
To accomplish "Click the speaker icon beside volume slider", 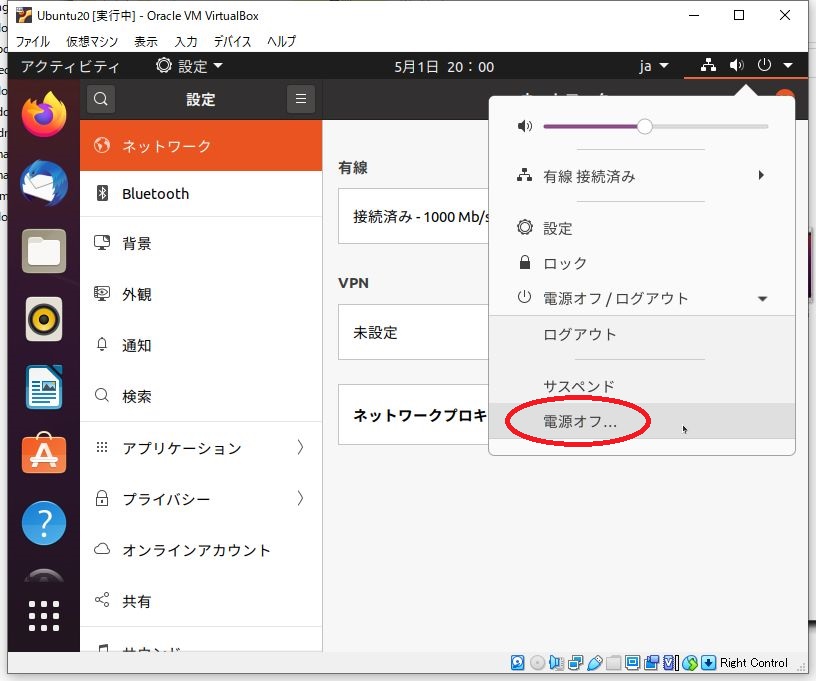I will [x=525, y=126].
